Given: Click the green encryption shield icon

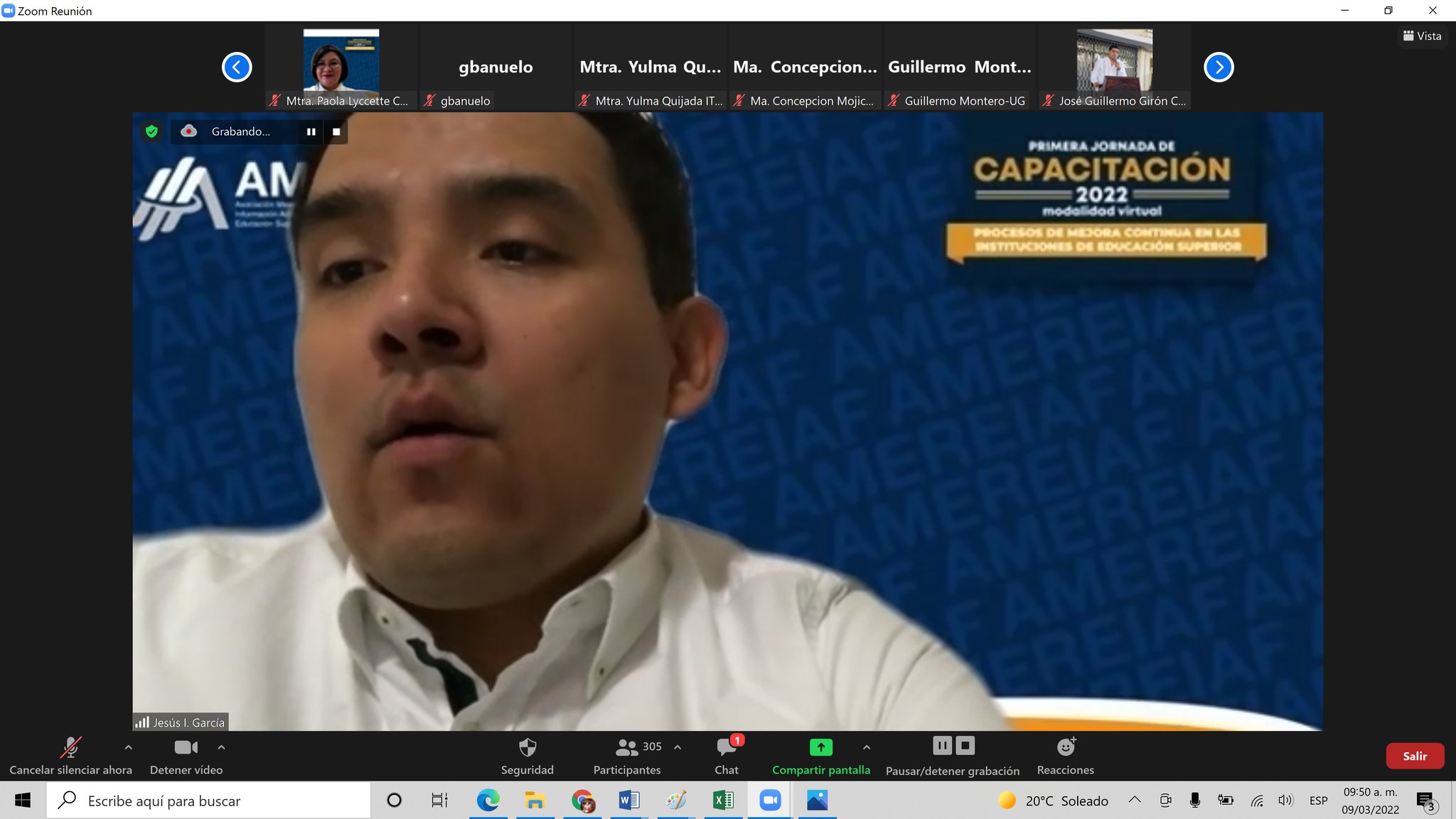Looking at the screenshot, I should (x=151, y=132).
